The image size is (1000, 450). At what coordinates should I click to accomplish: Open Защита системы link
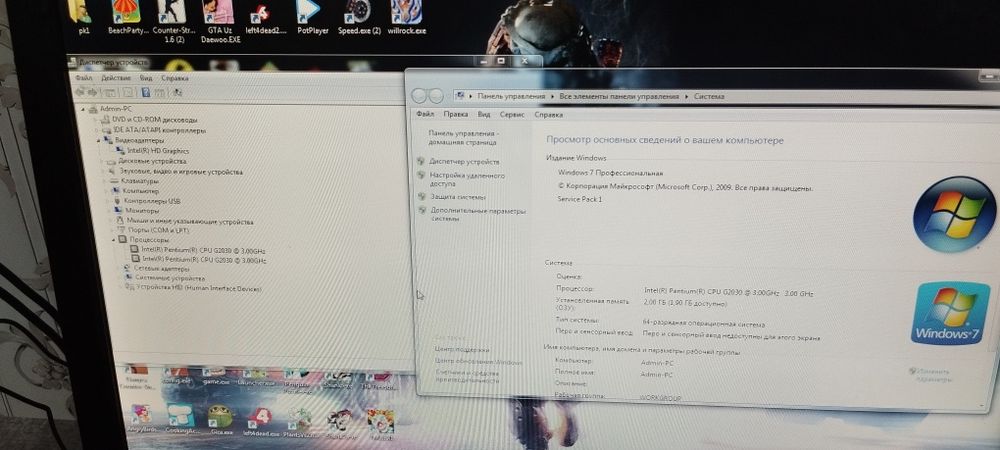(x=457, y=197)
